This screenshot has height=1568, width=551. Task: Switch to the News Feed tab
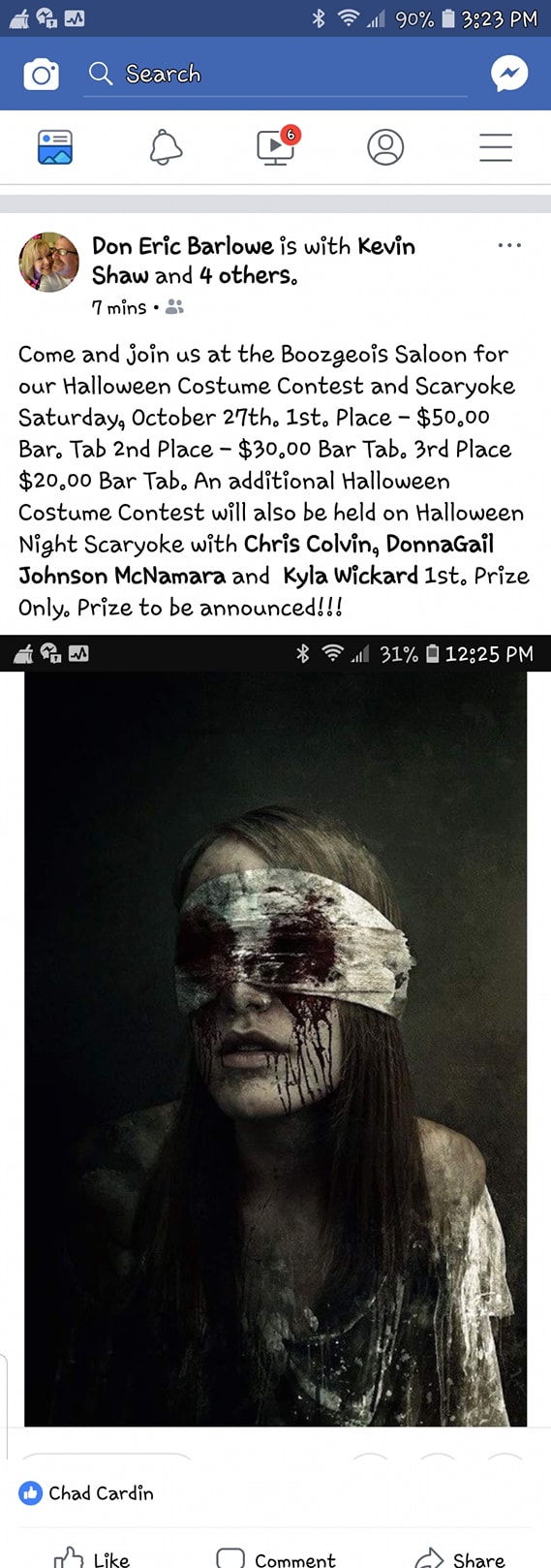[x=55, y=147]
